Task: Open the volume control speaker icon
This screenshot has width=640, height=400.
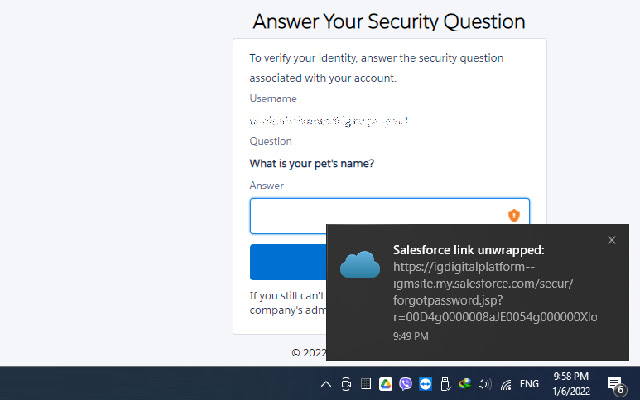Action: tap(485, 384)
